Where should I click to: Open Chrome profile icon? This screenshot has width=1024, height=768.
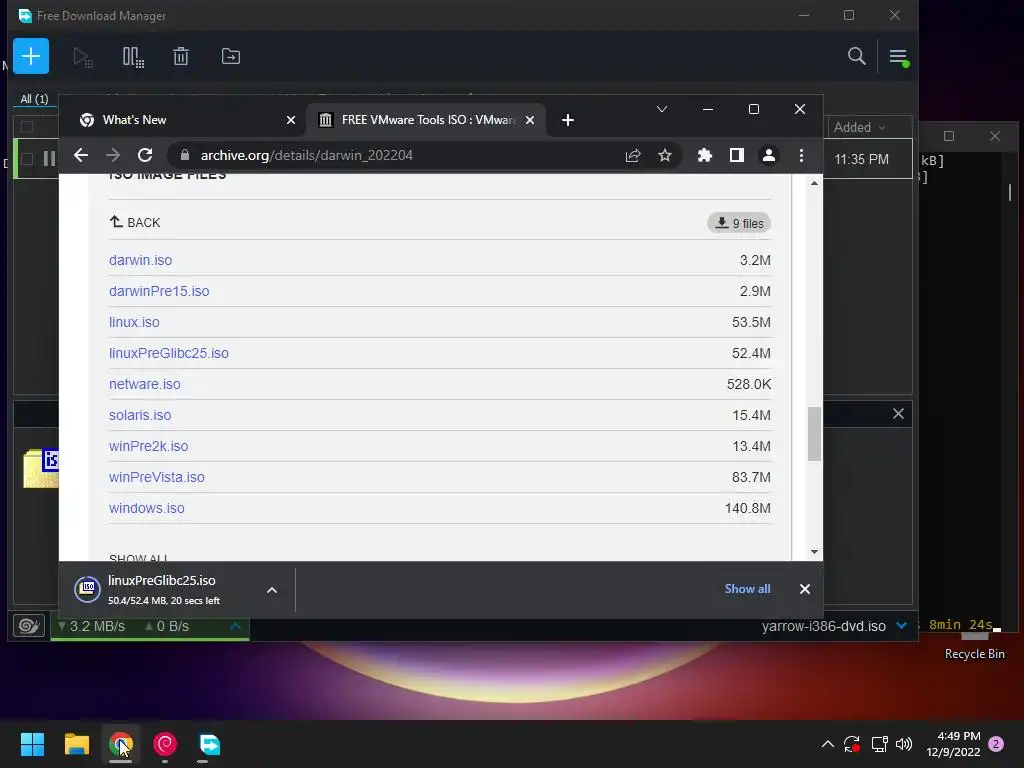[x=769, y=155]
